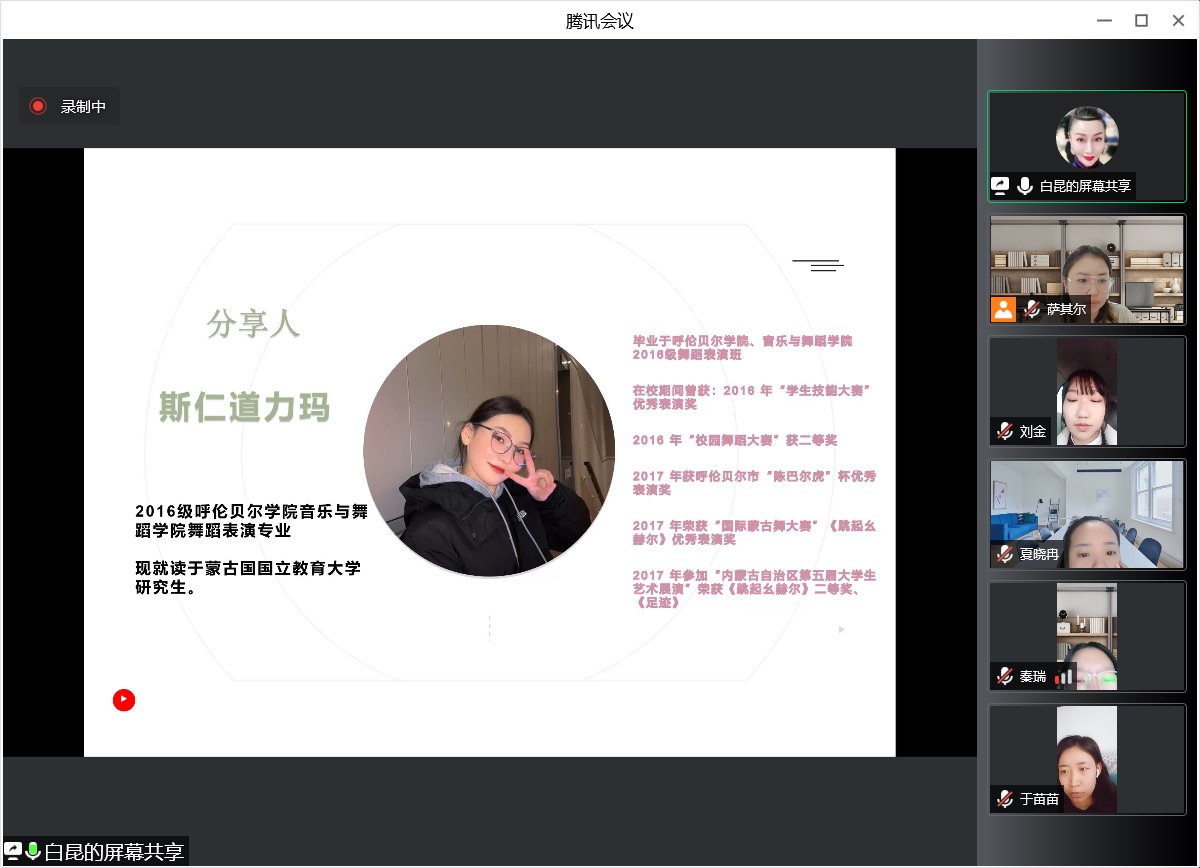Click the red play button on the slide
Viewport: 1200px width, 868px height.
coord(123,700)
